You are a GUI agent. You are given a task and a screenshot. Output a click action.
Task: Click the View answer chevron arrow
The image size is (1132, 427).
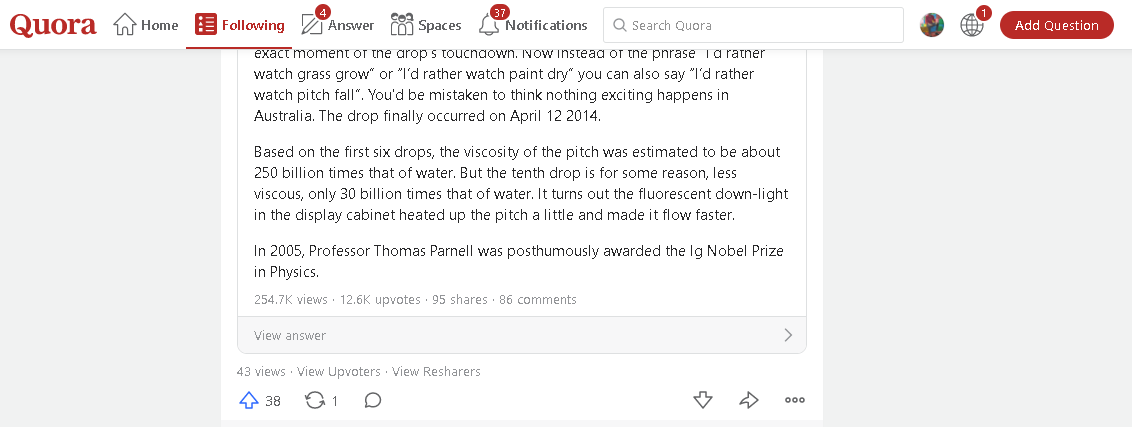788,335
